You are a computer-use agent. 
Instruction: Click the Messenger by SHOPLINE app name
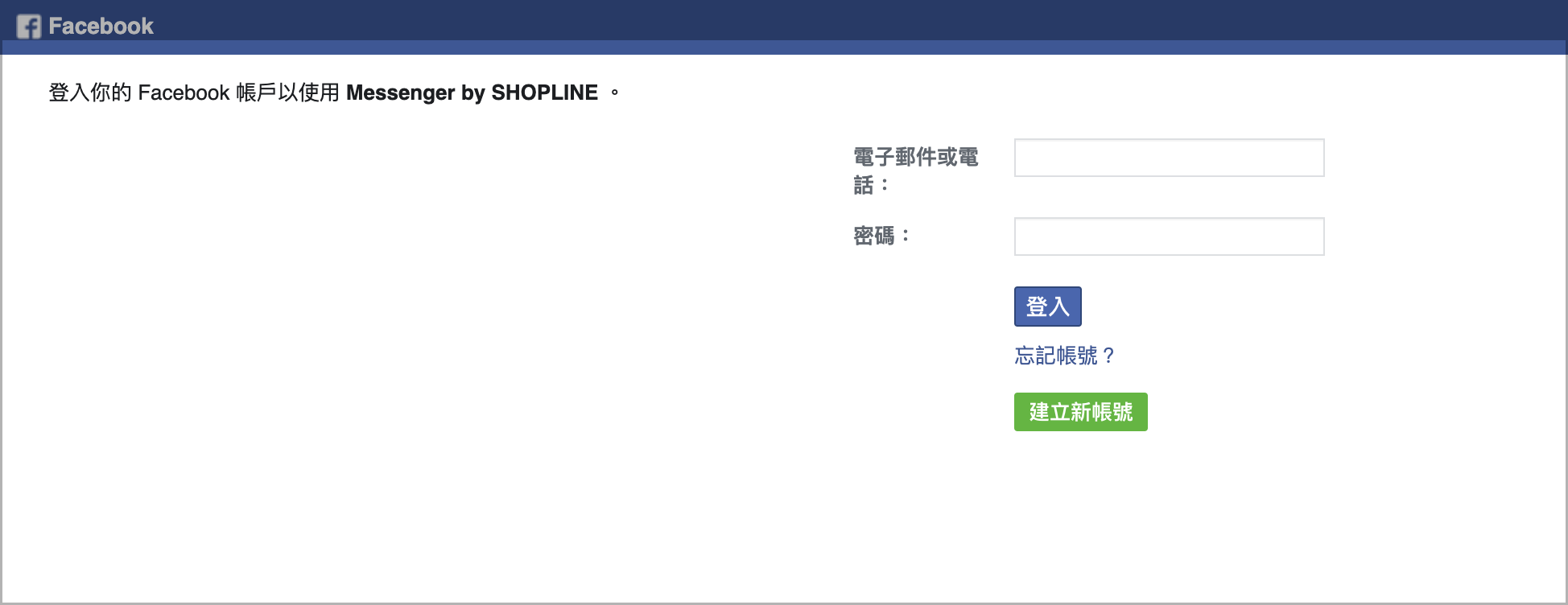(472, 93)
